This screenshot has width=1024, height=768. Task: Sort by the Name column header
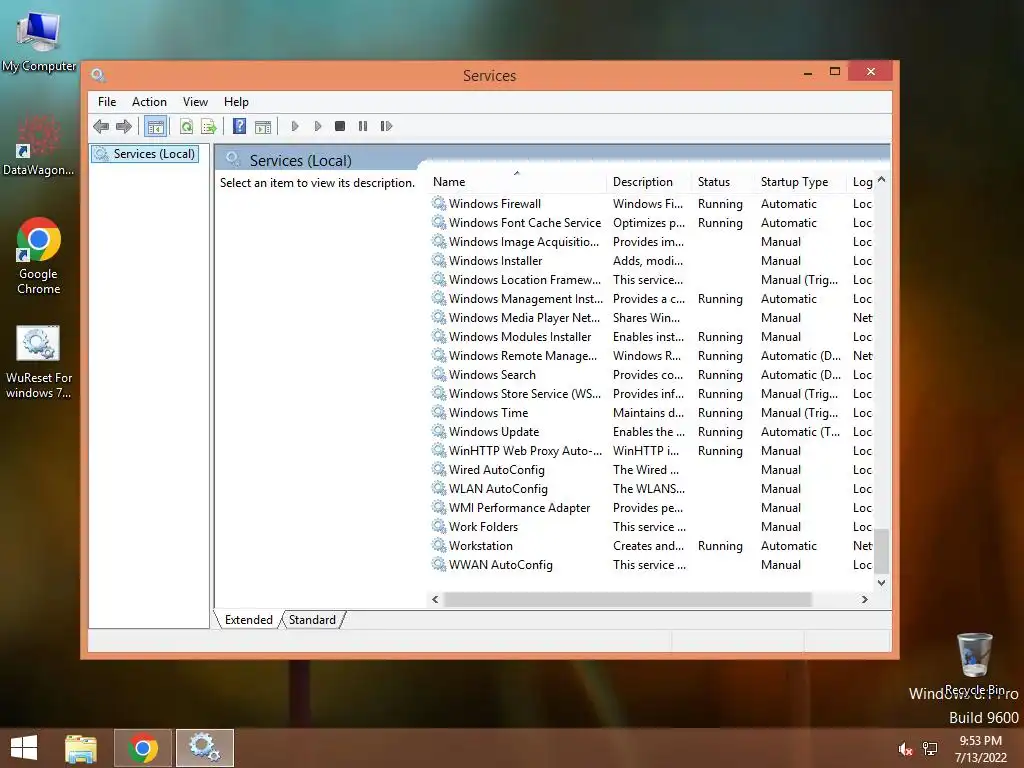pyautogui.click(x=517, y=182)
